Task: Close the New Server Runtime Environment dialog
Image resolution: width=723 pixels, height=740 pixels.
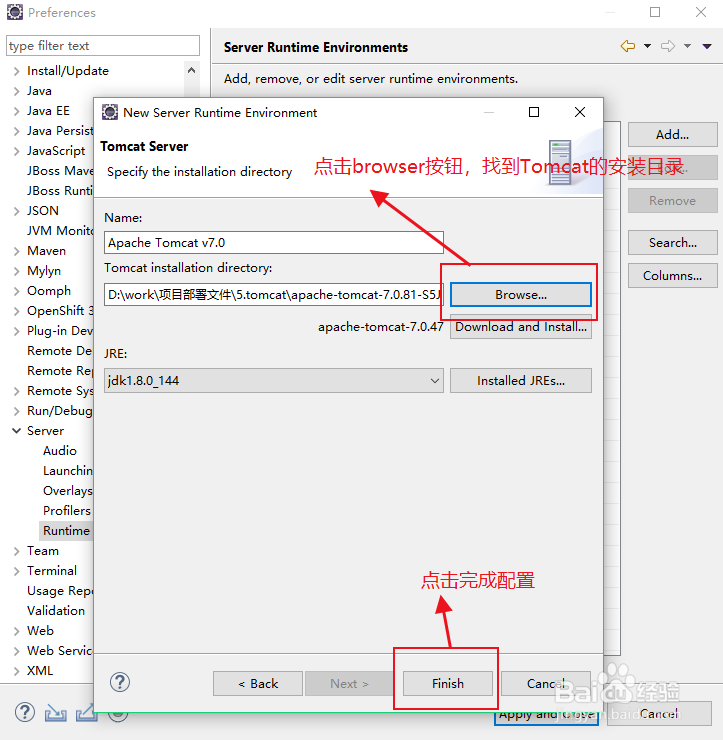Action: (580, 112)
